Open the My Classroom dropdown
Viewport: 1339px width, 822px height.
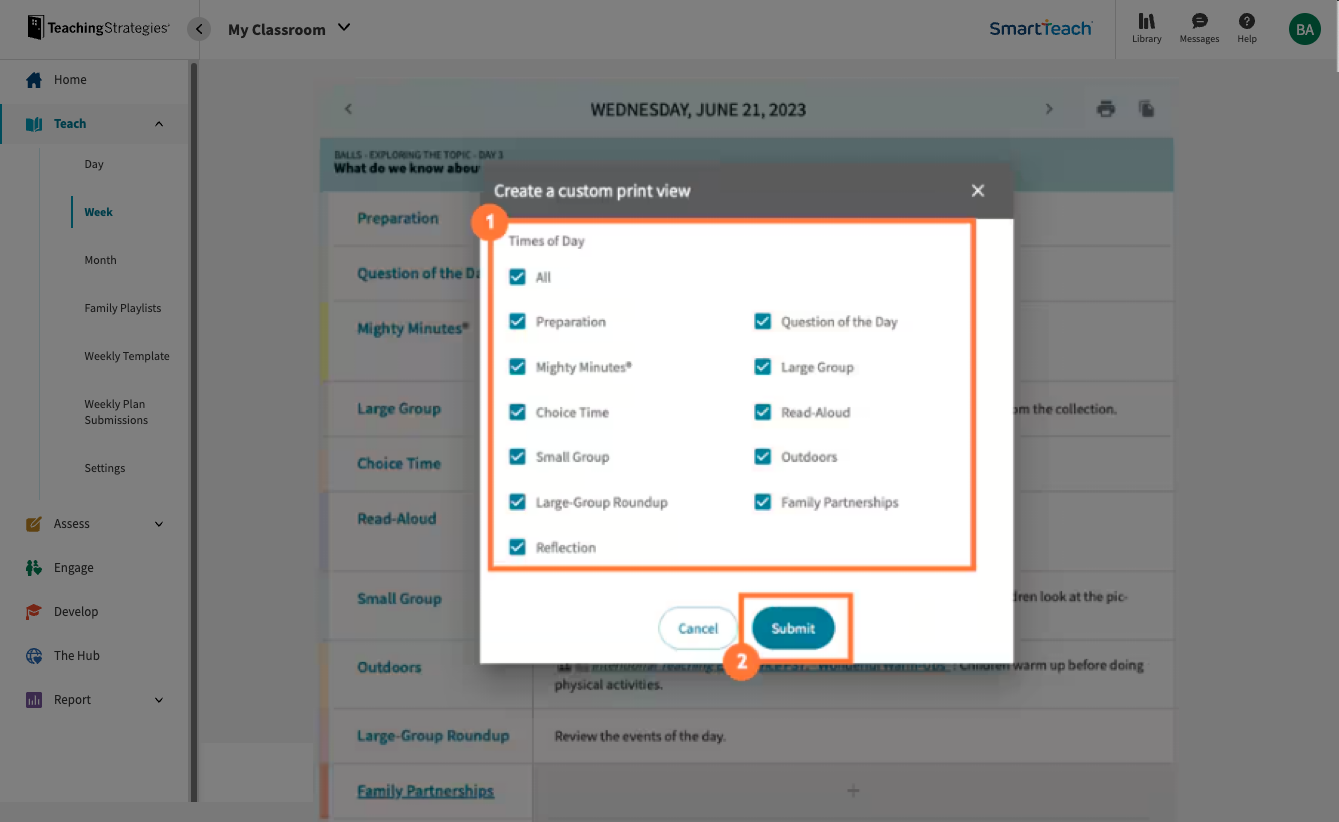[x=289, y=29]
